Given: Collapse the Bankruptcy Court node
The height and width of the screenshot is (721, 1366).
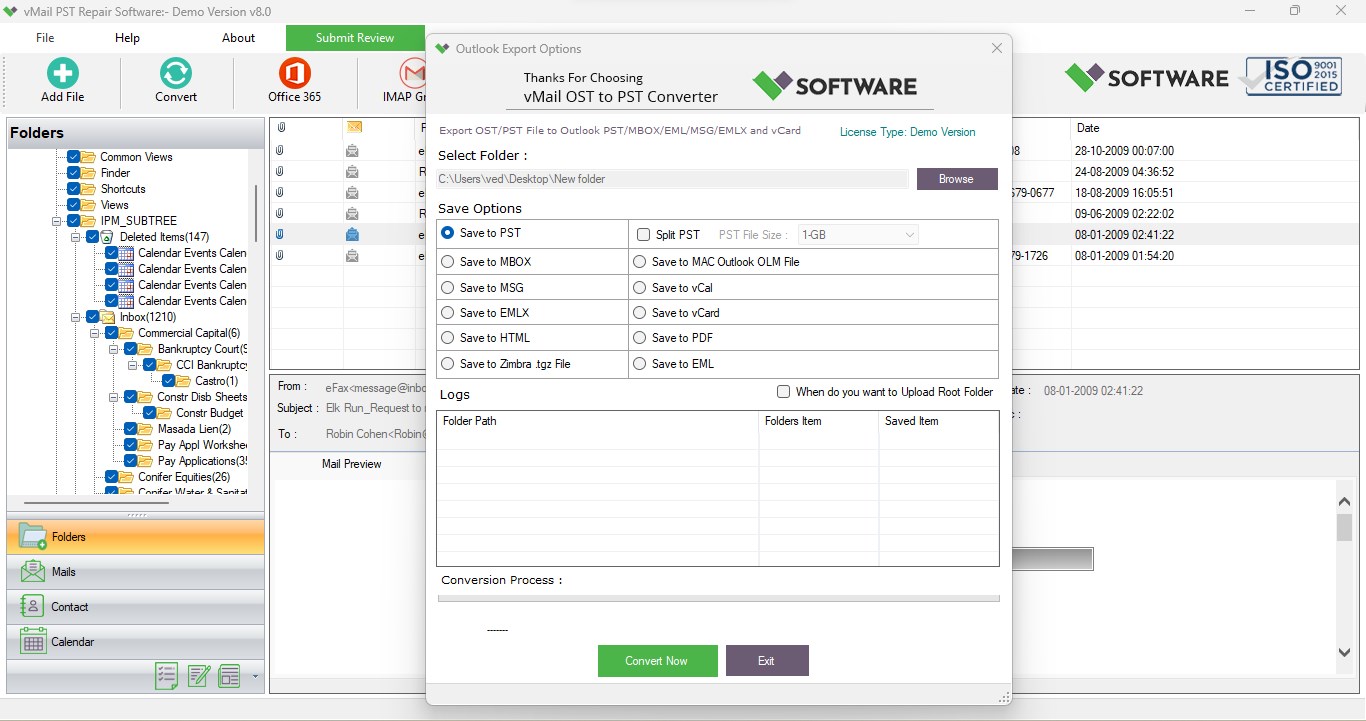Looking at the screenshot, I should (115, 349).
